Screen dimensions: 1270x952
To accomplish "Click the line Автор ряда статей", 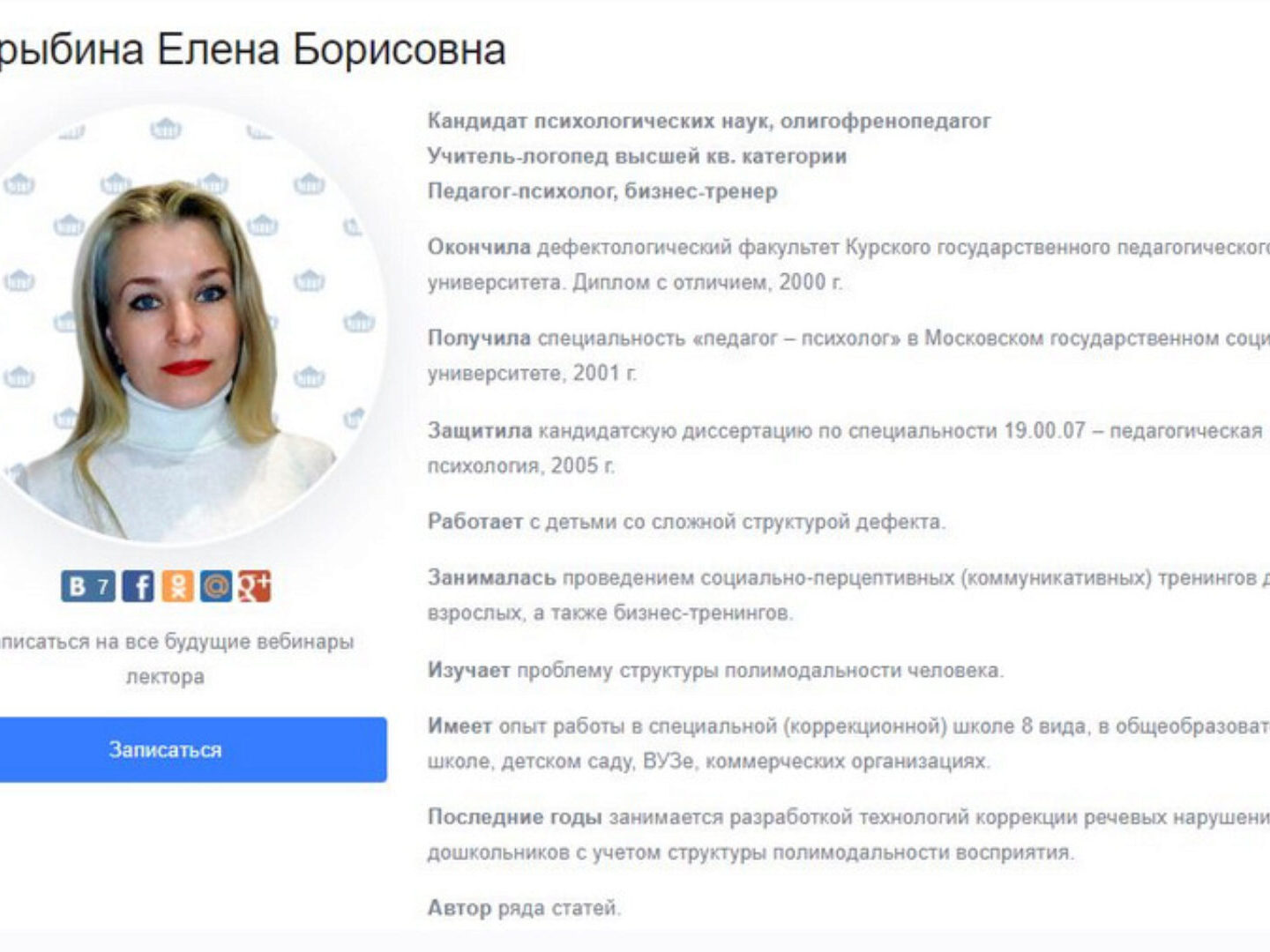I will 524,908.
